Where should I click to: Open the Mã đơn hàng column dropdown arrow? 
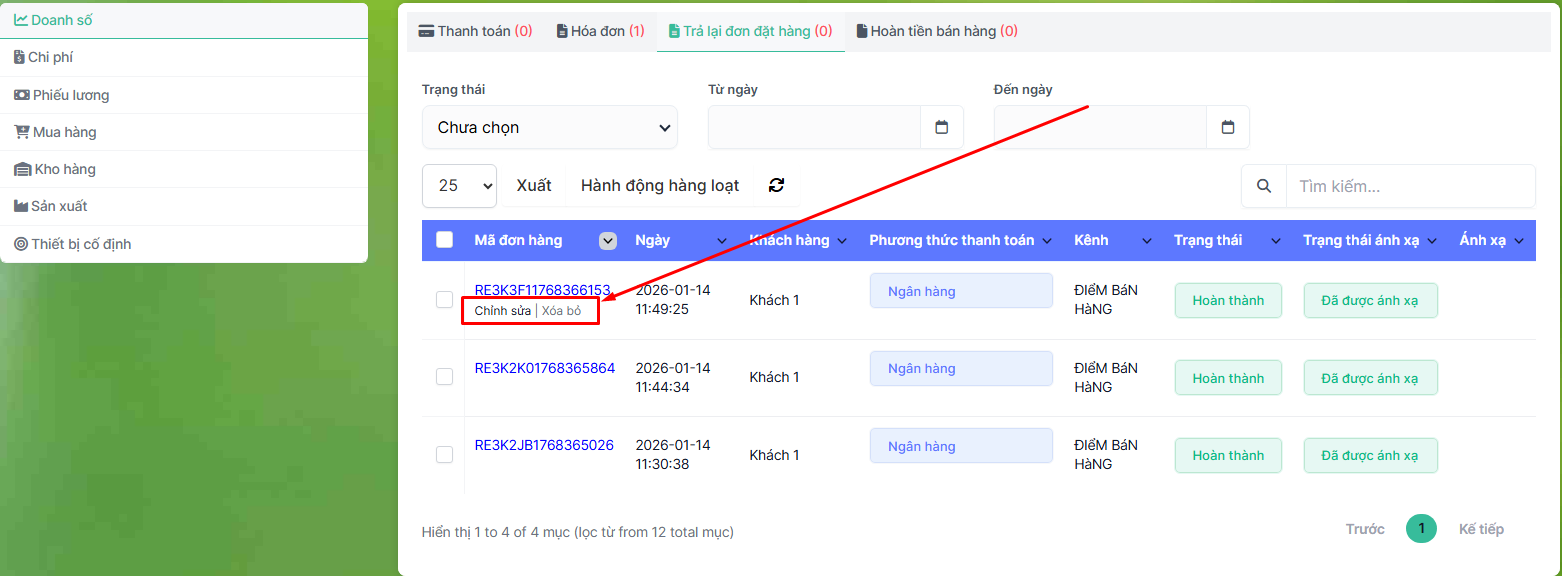pos(607,240)
